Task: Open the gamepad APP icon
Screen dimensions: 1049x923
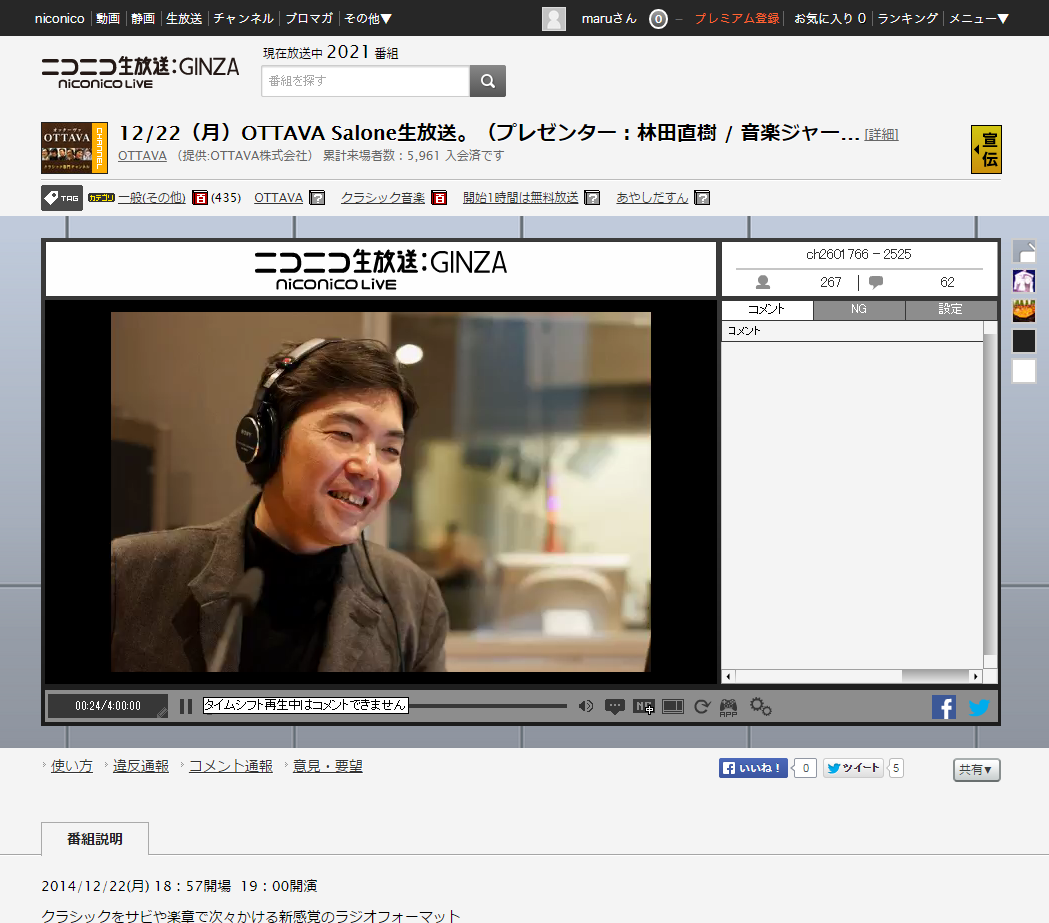Action: click(x=729, y=707)
